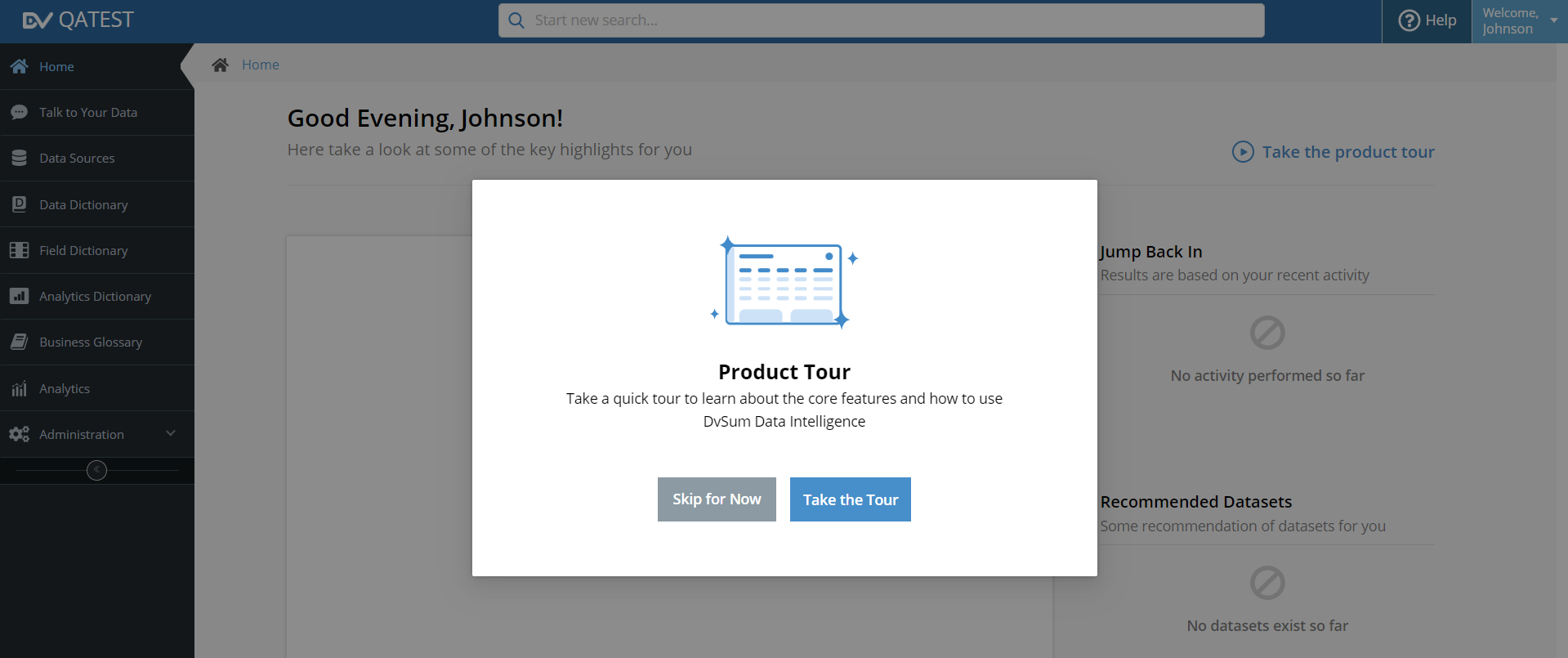
Task: Click the Help label in header
Action: (x=1441, y=20)
